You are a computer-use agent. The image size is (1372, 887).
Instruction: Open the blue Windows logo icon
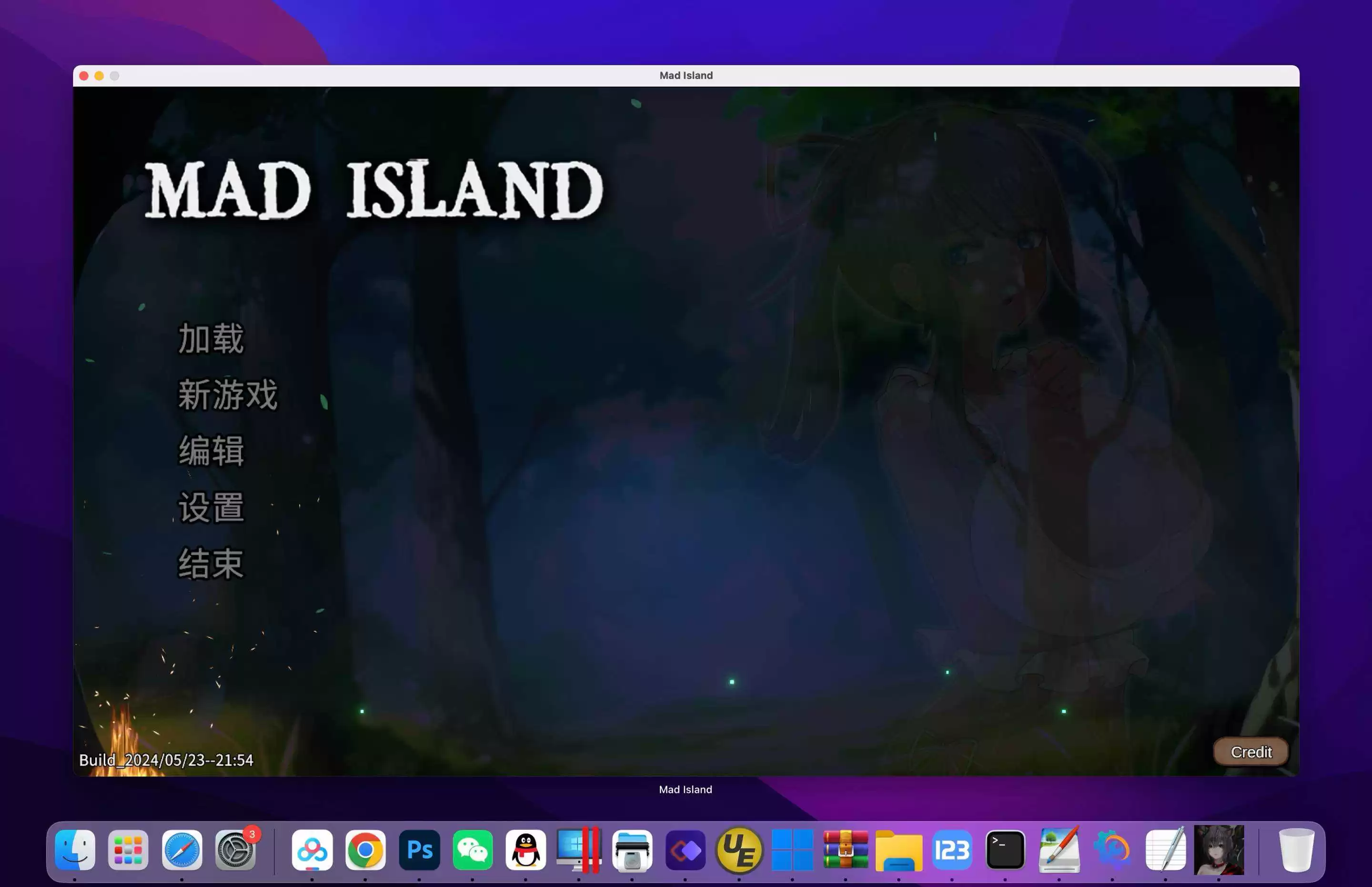coord(793,850)
